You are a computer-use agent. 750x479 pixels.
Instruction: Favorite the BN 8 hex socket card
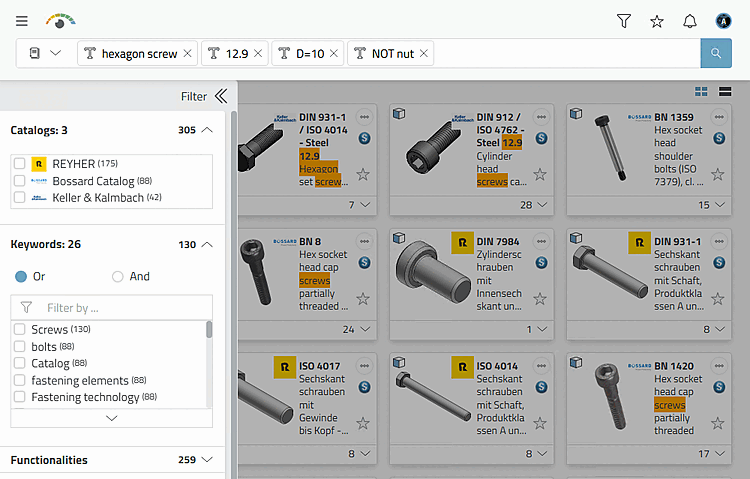click(363, 299)
